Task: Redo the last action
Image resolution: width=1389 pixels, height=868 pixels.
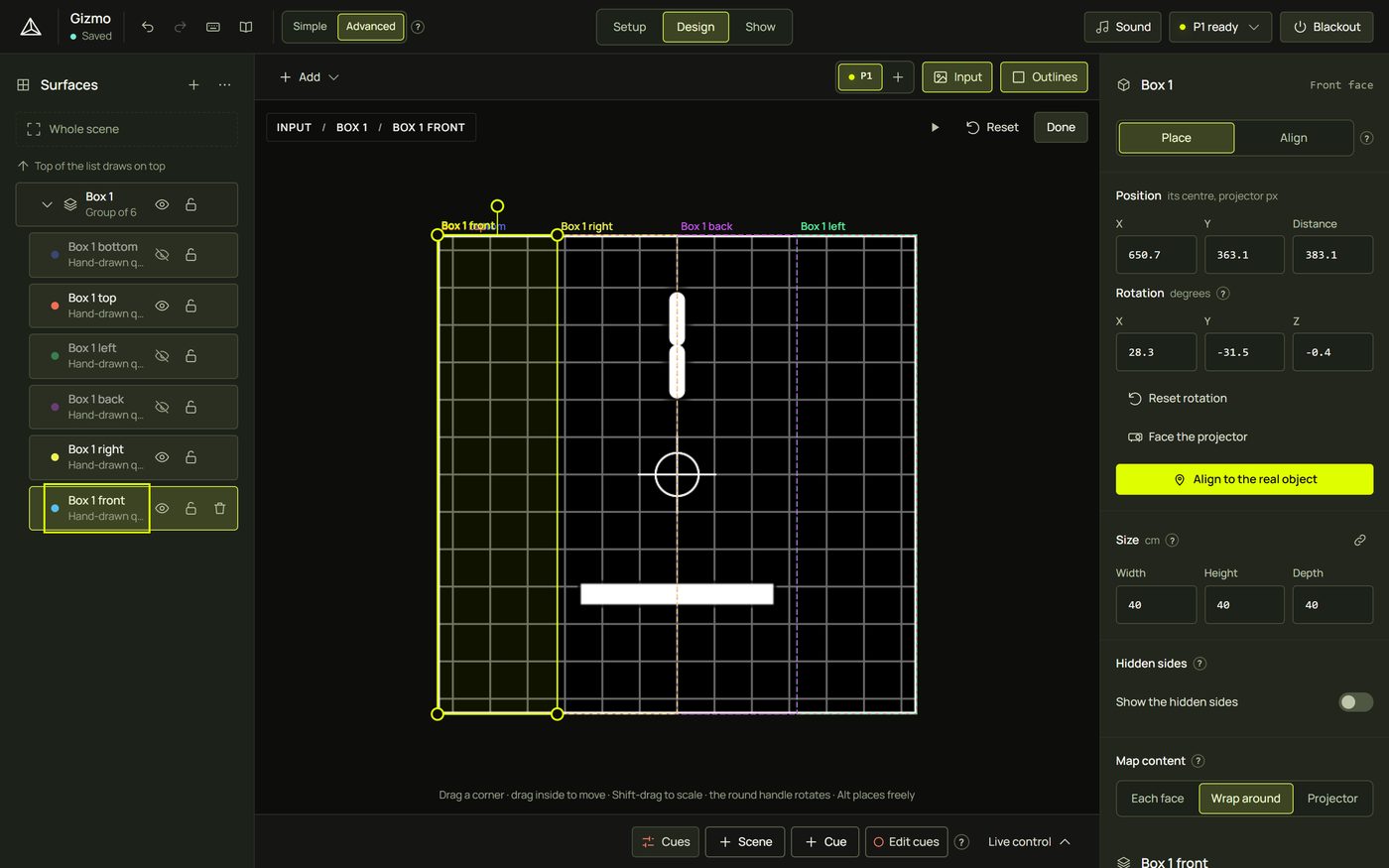Action: tap(181, 27)
